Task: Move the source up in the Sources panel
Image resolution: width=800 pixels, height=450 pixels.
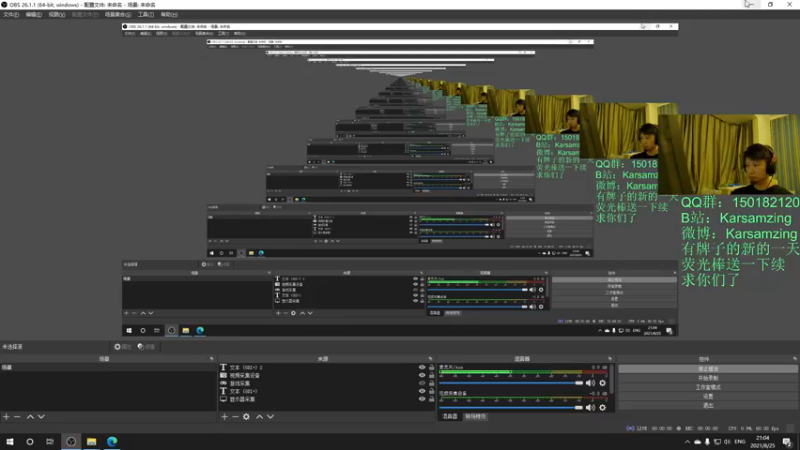Action: click(x=259, y=417)
